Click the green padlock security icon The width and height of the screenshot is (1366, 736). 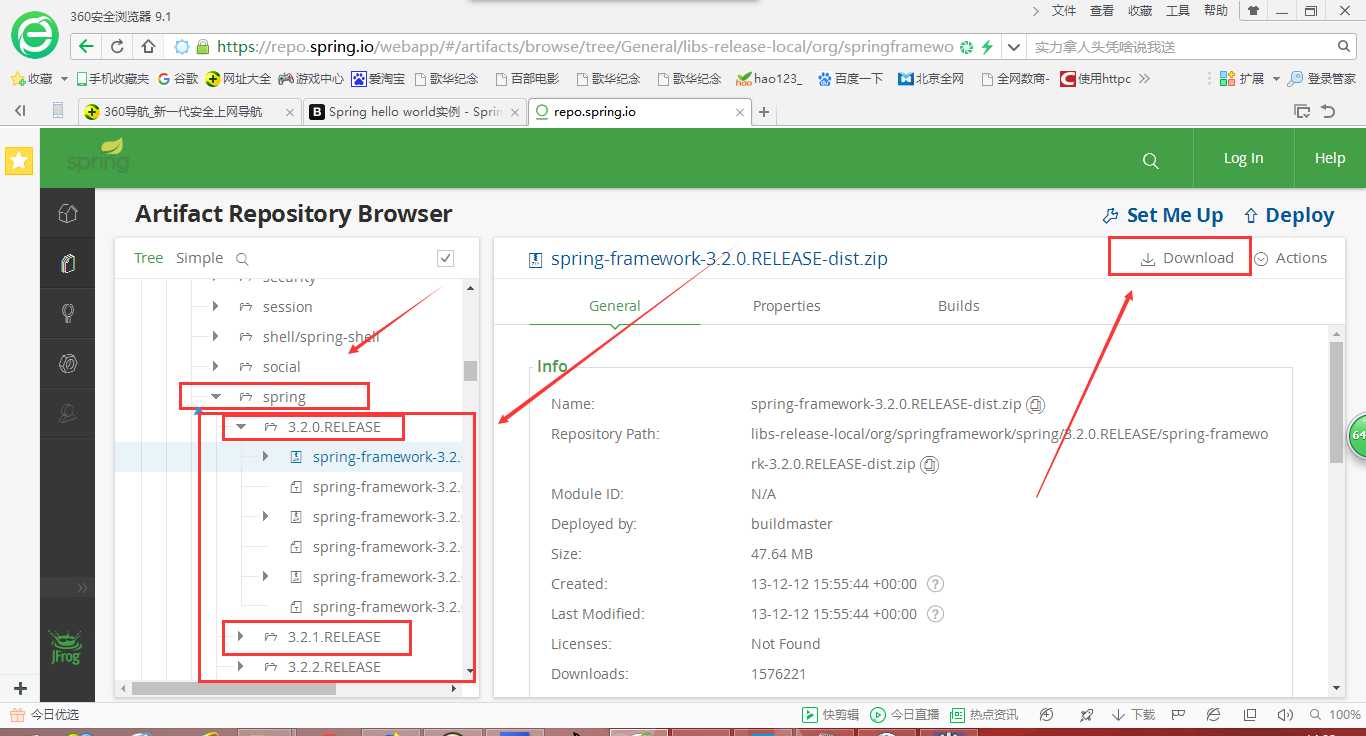203,46
